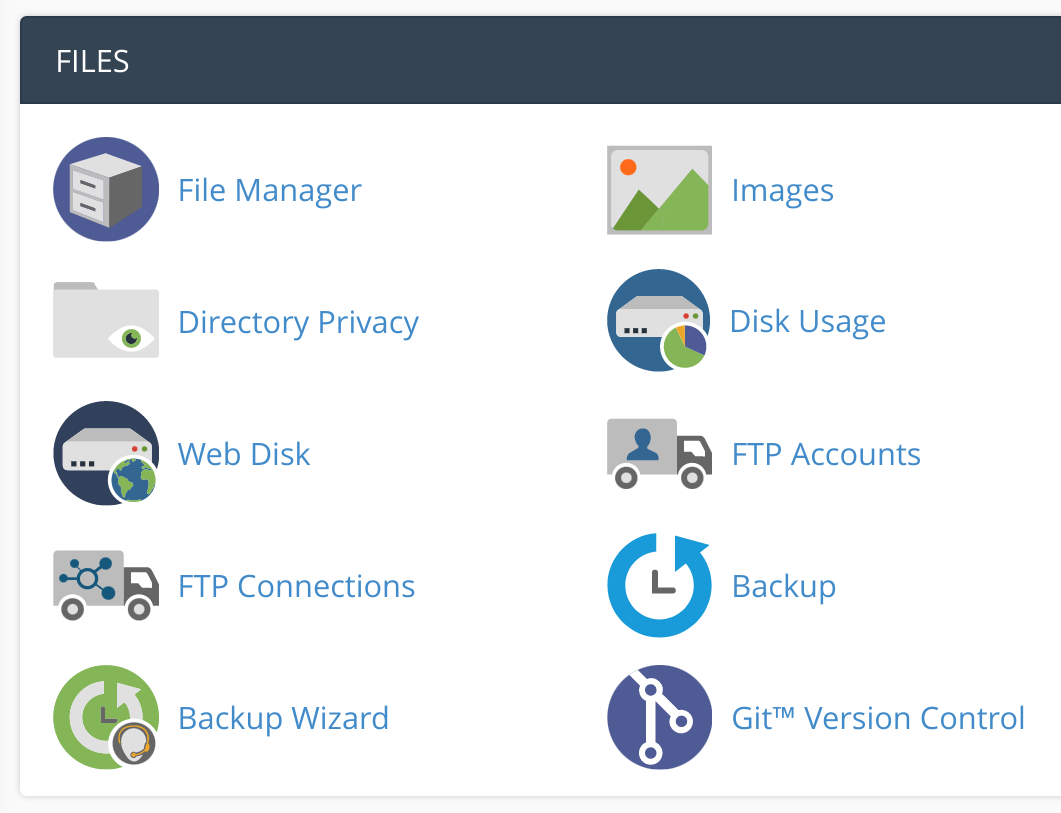The height and width of the screenshot is (813, 1061).
Task: Launch the Backup Wizard text link
Action: point(283,718)
